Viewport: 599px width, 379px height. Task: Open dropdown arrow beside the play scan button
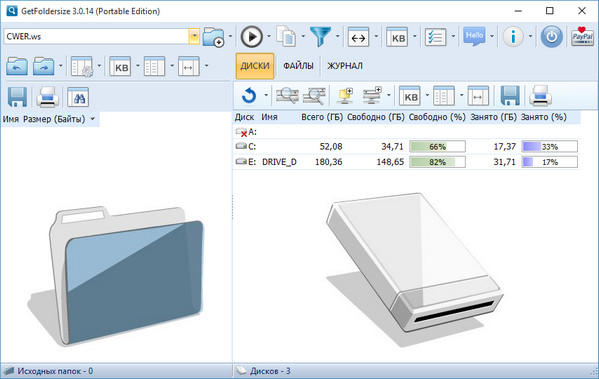(269, 37)
